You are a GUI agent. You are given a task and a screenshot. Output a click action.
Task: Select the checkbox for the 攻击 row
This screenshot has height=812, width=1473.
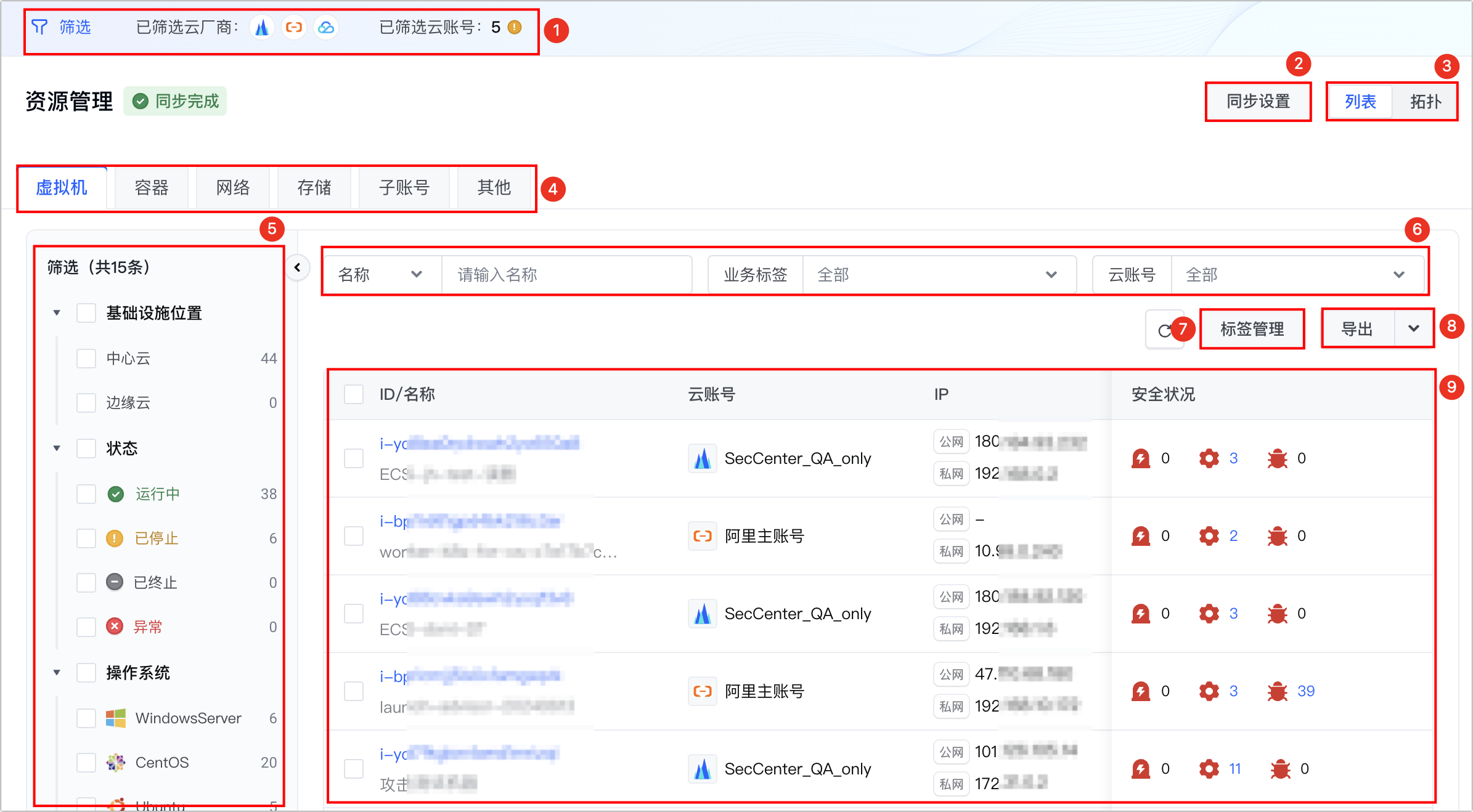(354, 769)
